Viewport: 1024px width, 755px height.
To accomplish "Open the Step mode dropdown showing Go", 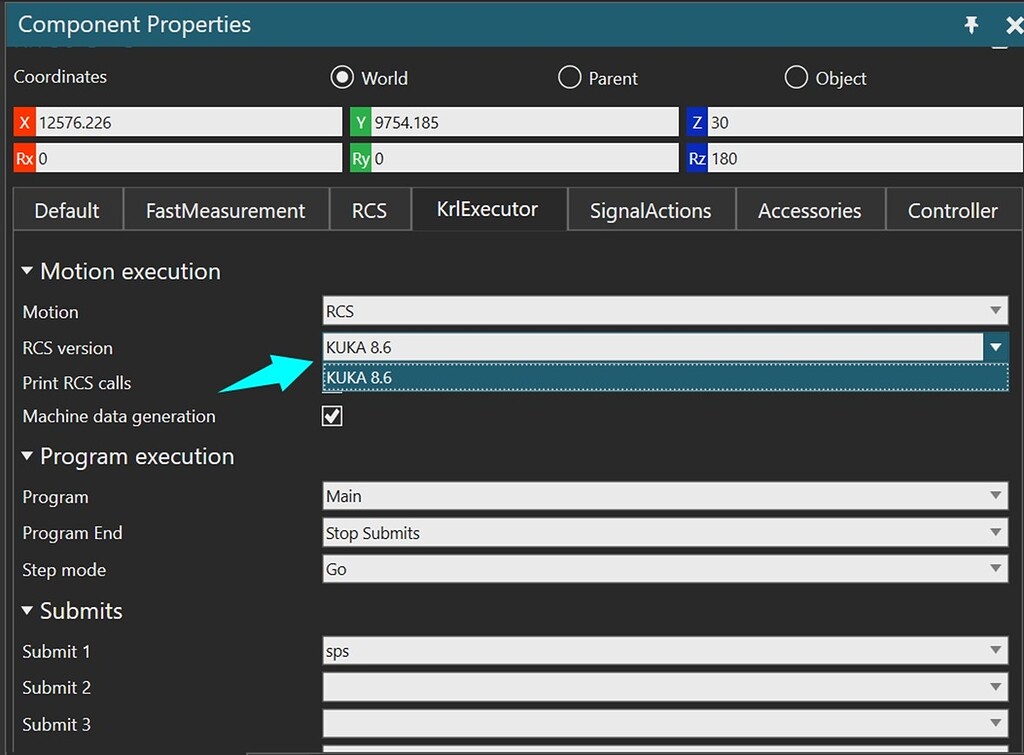I will [x=996, y=569].
